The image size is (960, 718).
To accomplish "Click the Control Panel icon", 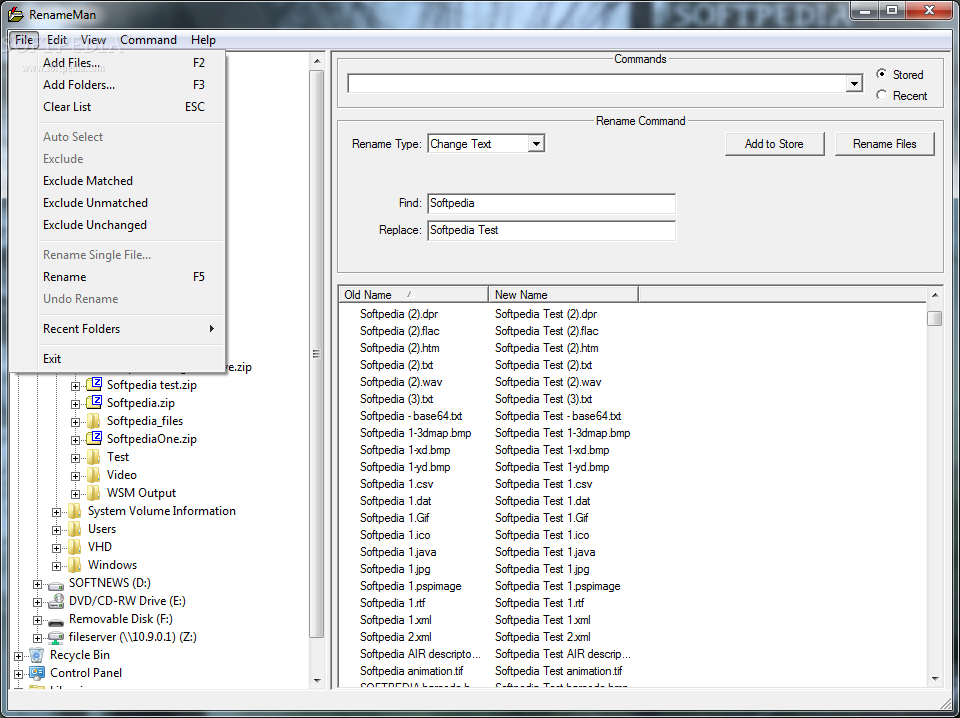I will (37, 673).
